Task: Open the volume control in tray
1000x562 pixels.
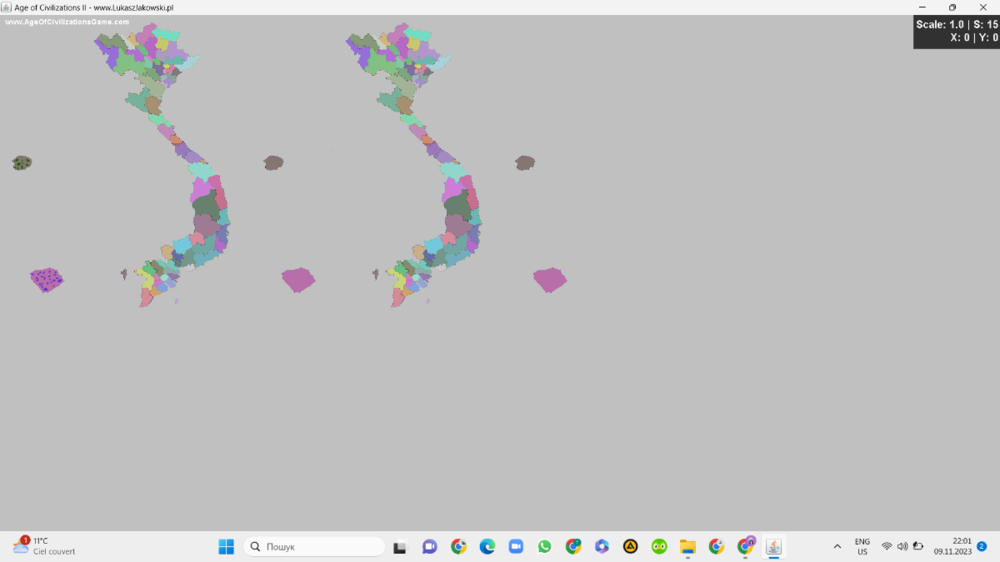Action: pos(902,547)
